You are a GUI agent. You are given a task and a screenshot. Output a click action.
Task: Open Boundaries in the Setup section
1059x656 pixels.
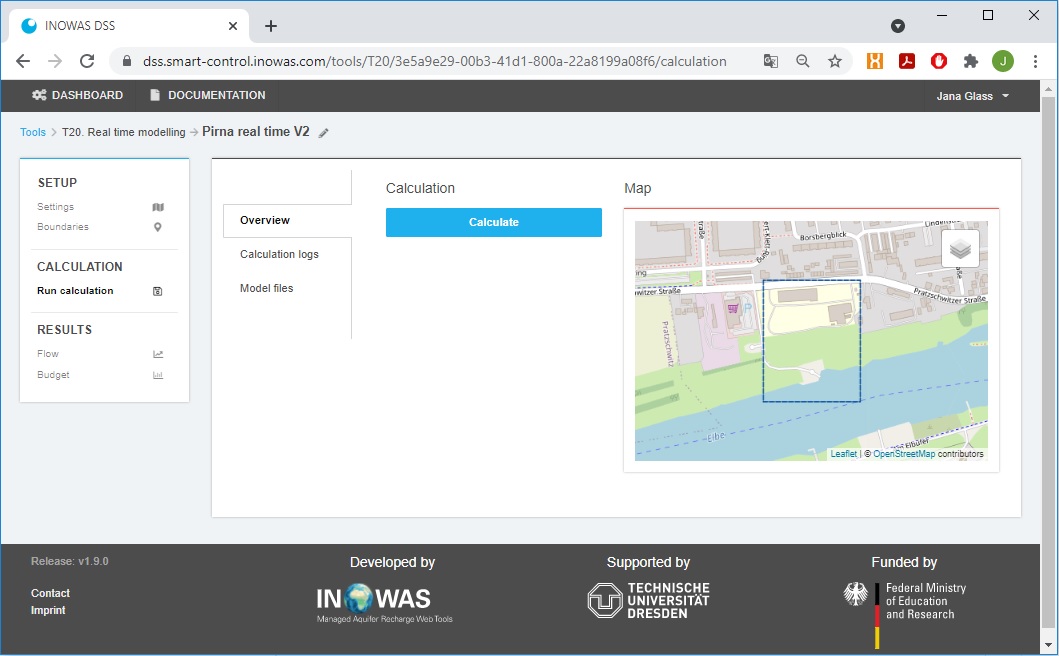[x=63, y=227]
